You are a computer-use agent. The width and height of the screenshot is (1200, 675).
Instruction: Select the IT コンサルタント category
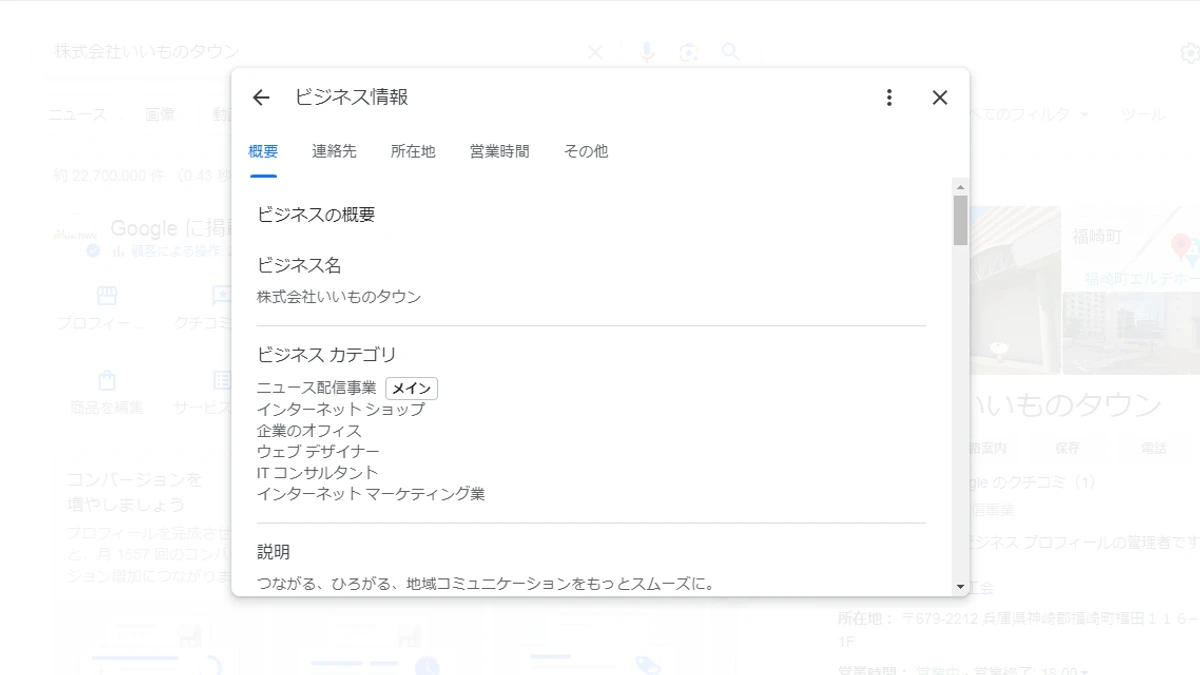click(318, 473)
